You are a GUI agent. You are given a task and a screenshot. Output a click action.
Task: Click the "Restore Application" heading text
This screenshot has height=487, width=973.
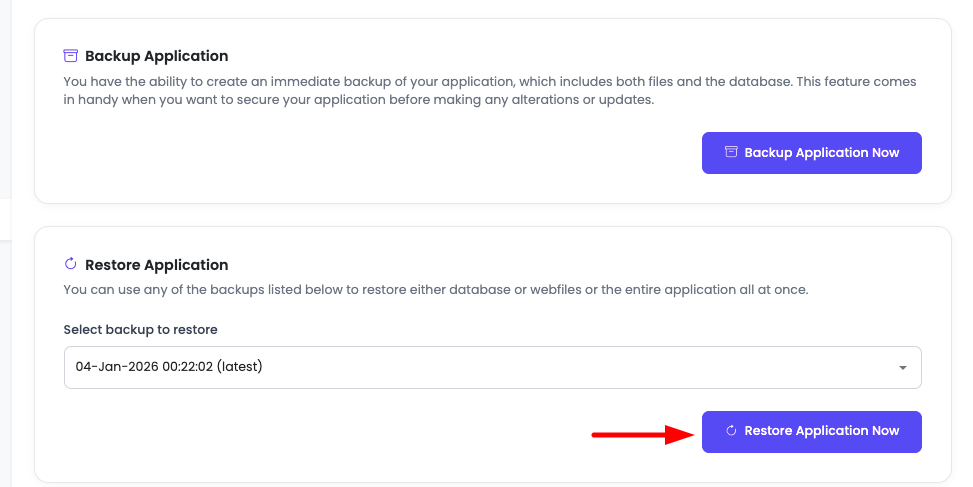tap(157, 265)
